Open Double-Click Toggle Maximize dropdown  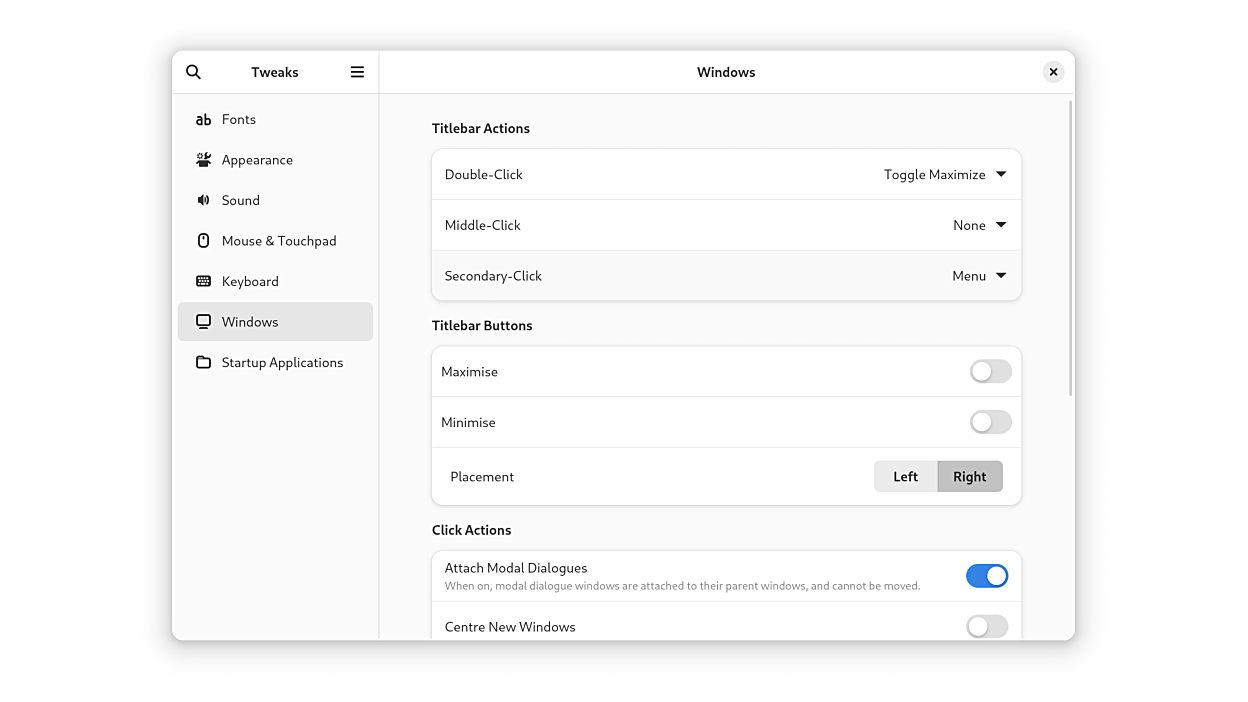pyautogui.click(x=944, y=174)
